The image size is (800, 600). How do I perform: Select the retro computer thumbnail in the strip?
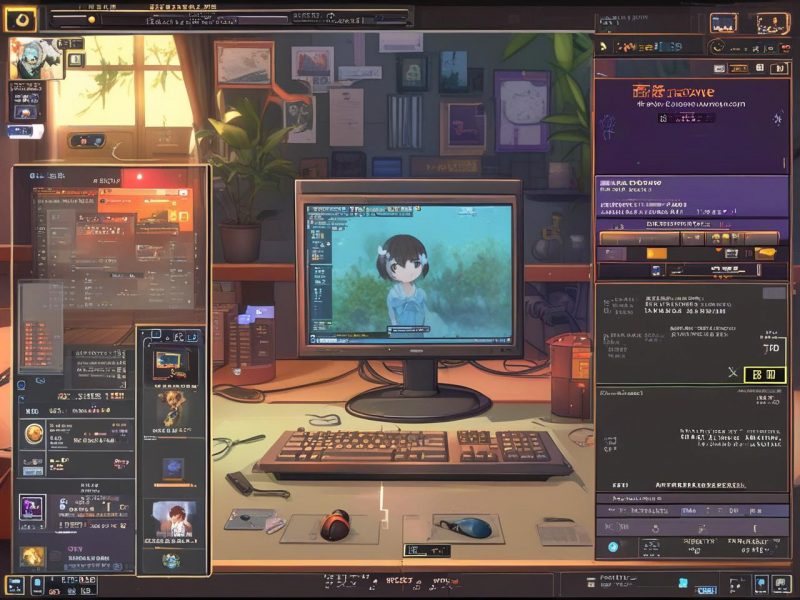(x=171, y=363)
